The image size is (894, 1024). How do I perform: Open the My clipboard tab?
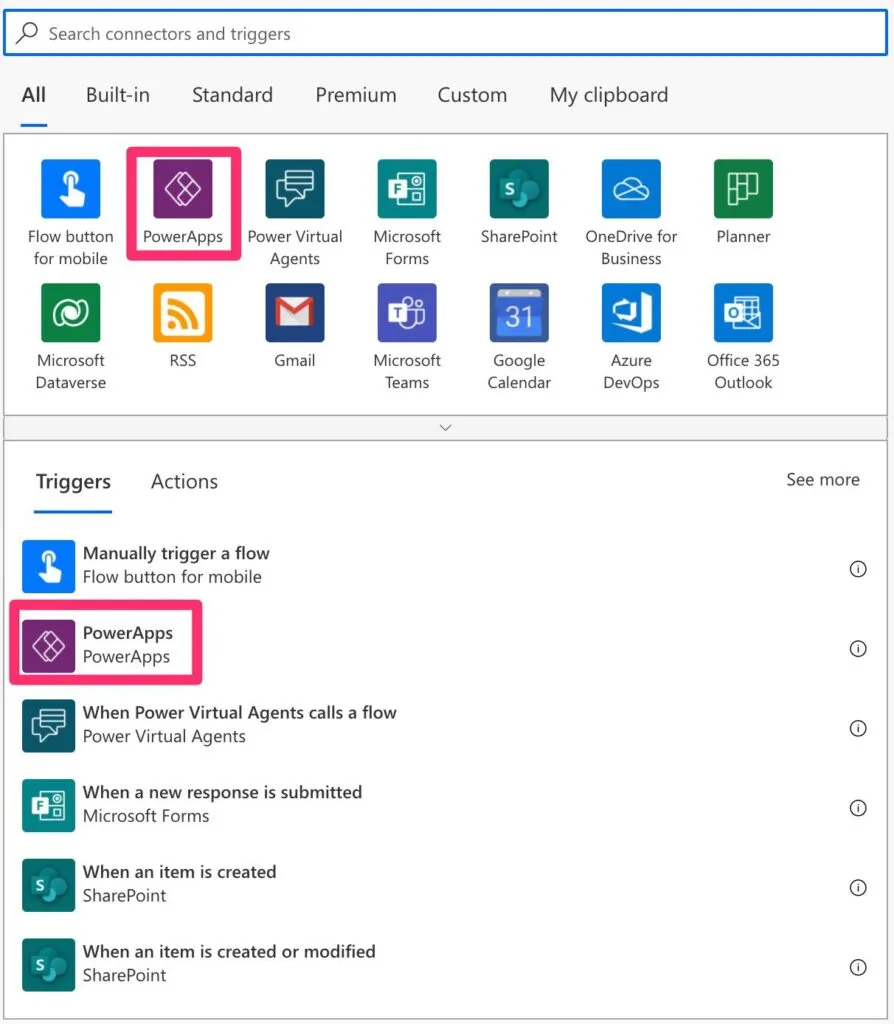point(608,95)
